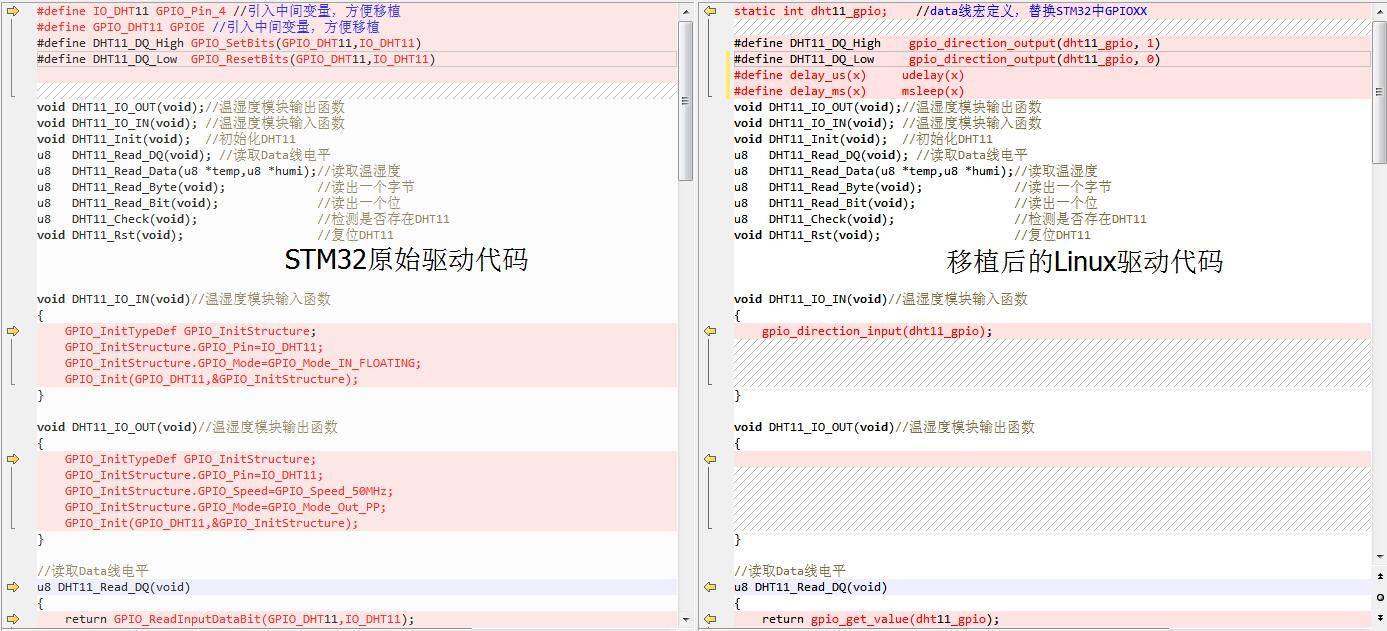Click right-pane arrow beside u8 DHT11_Read_DQ(void)
1387x631 pixels.
pos(710,587)
